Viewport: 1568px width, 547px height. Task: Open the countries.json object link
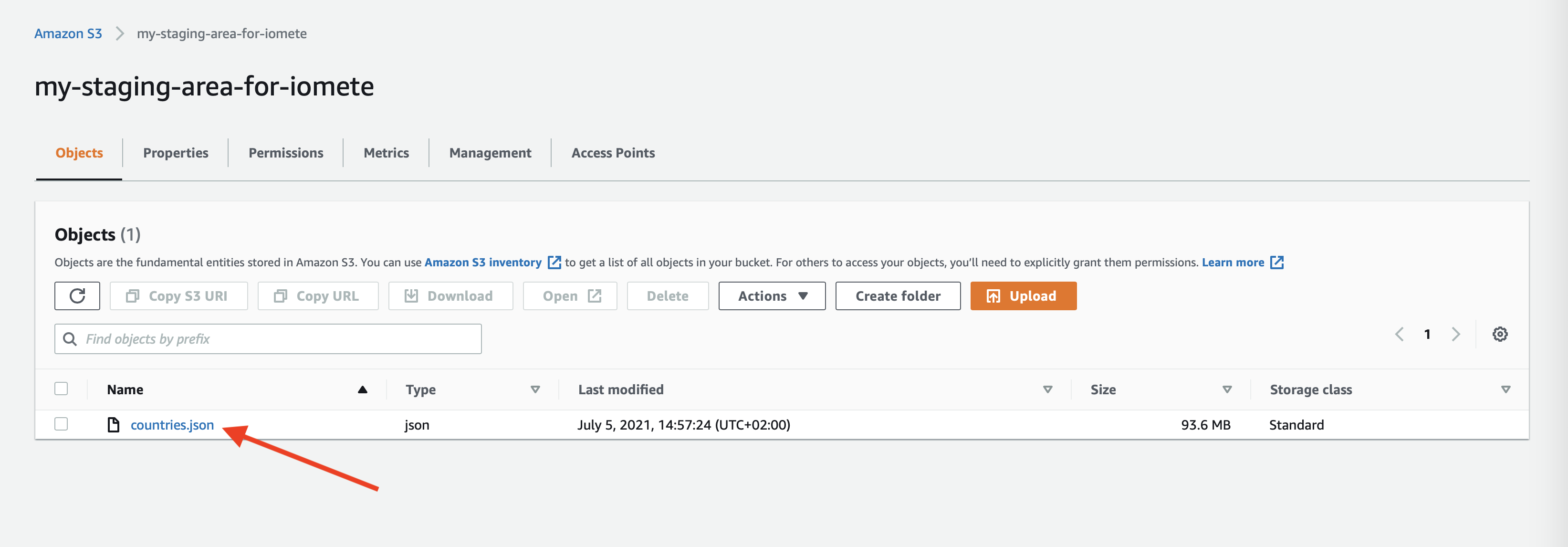(172, 425)
